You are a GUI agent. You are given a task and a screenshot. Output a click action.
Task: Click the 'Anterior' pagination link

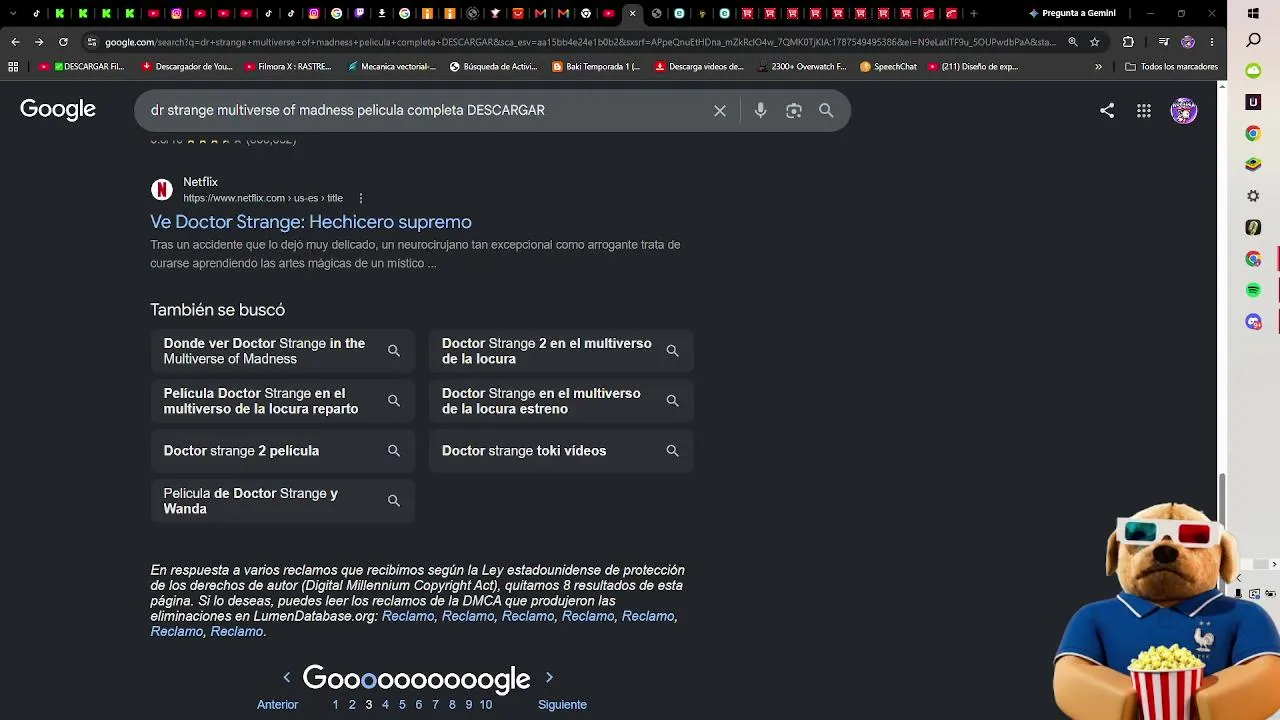277,705
